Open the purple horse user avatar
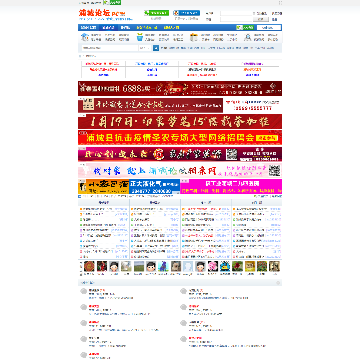360x360 pixels. (164, 266)
